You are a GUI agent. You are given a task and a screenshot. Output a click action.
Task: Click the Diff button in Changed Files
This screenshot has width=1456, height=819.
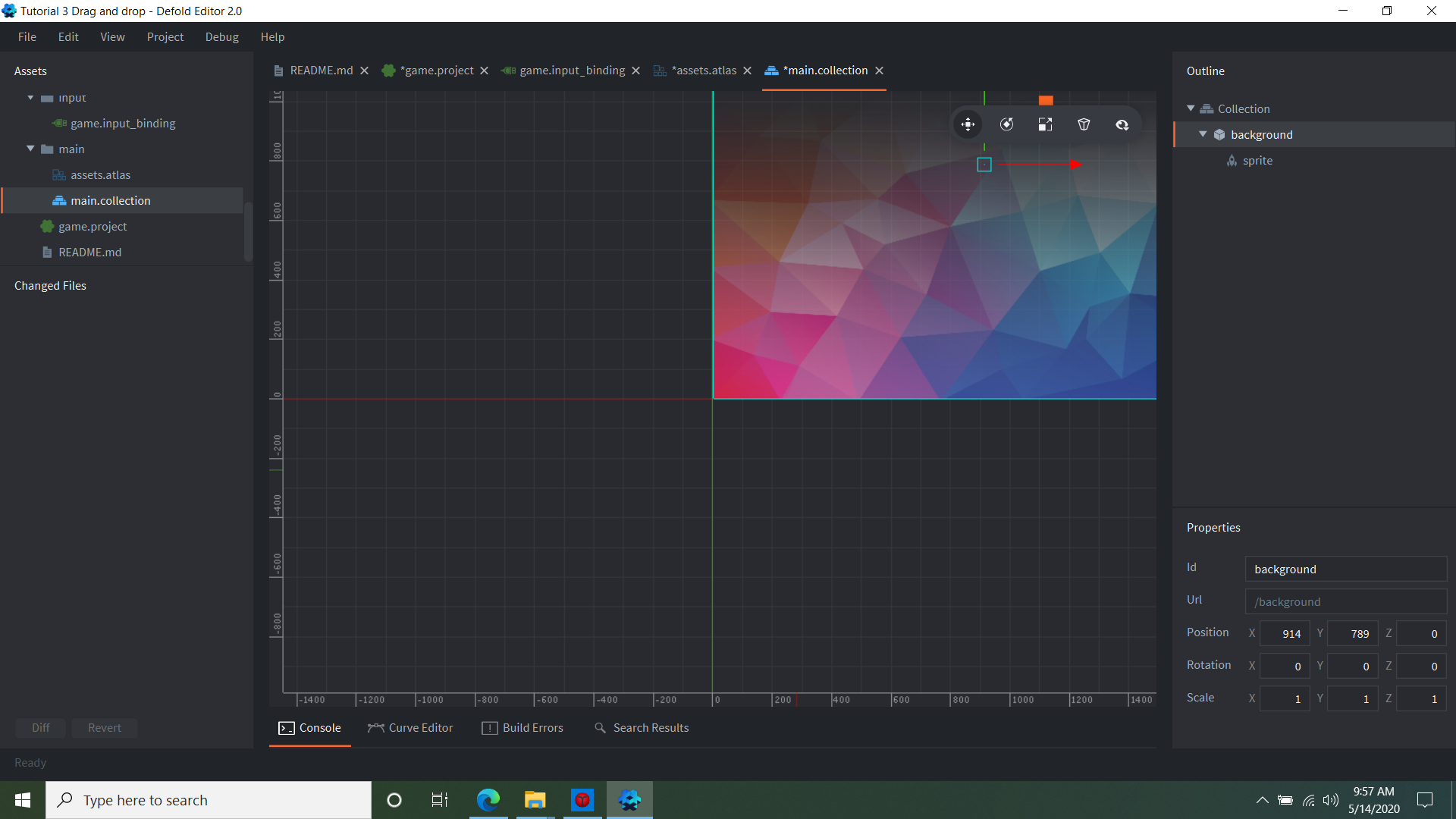coord(39,727)
